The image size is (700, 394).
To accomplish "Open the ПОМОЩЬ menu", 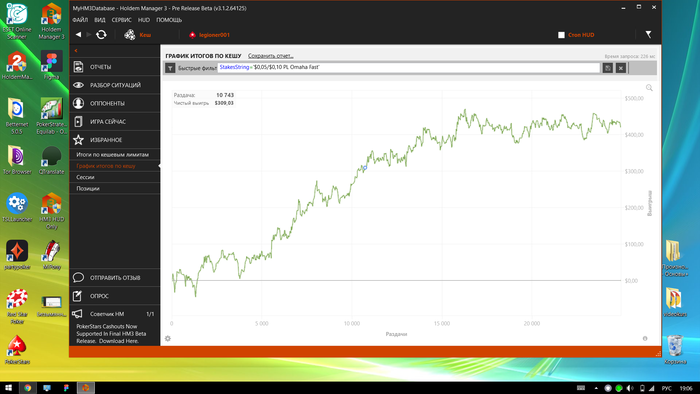I will (169, 20).
